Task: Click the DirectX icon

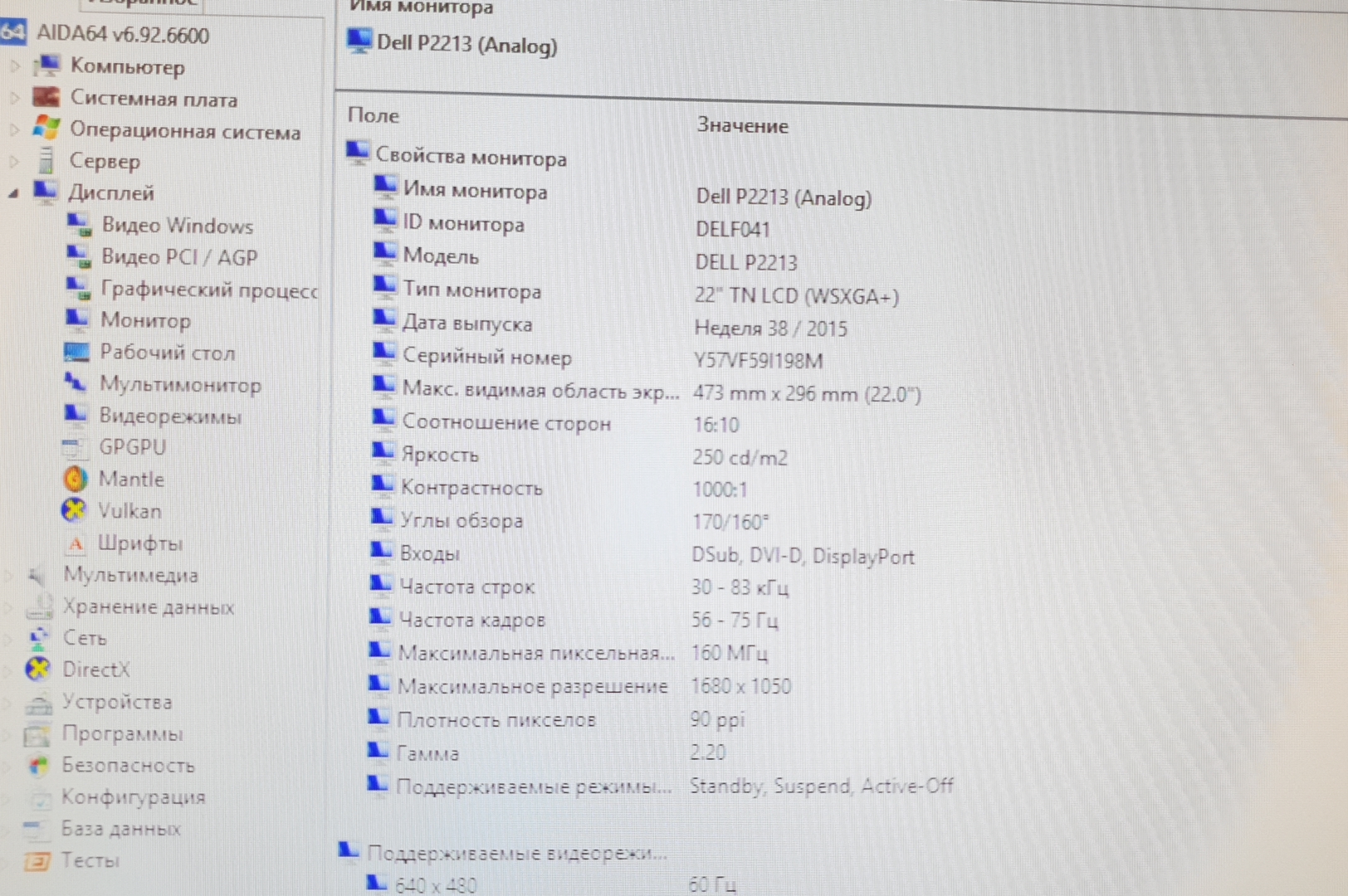Action: pyautogui.click(x=38, y=669)
